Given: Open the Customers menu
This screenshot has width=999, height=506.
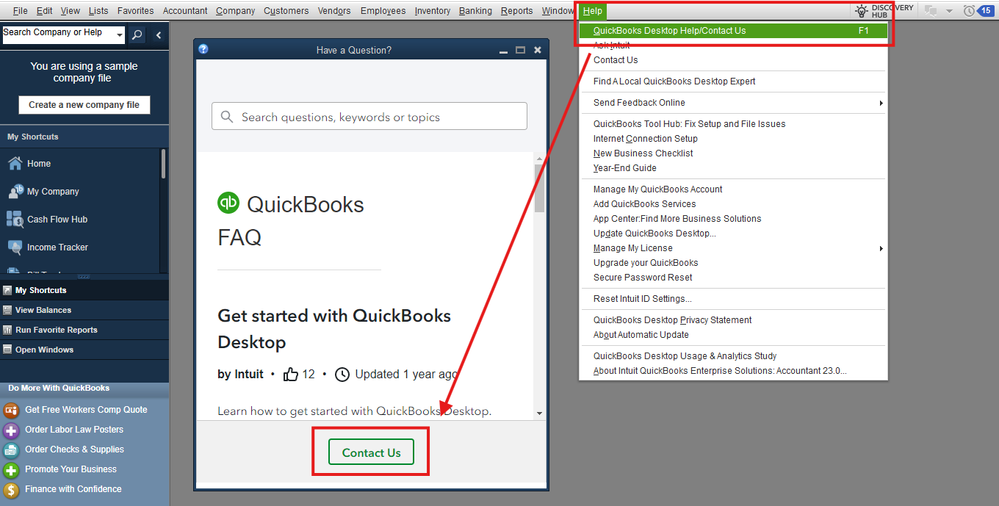Looking at the screenshot, I should coord(286,11).
